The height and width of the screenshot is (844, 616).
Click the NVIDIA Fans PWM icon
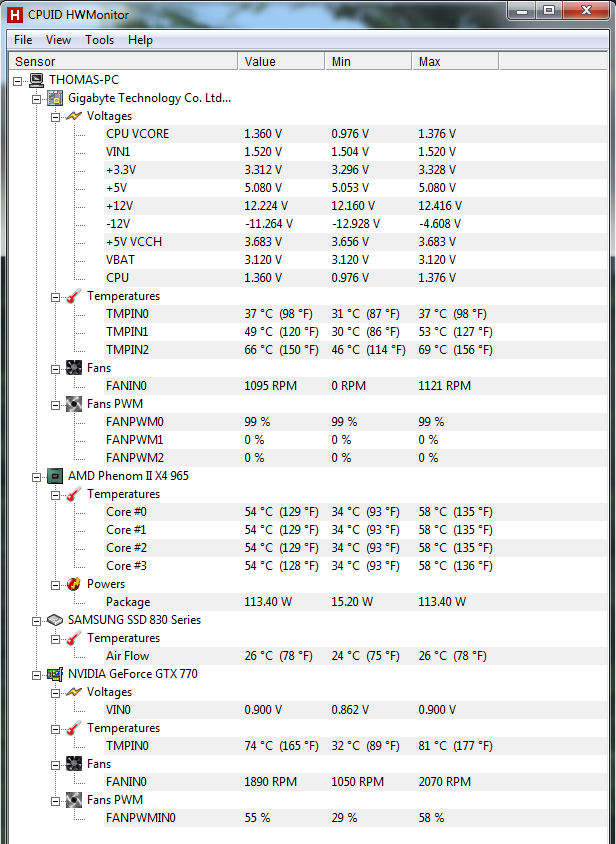click(x=74, y=800)
